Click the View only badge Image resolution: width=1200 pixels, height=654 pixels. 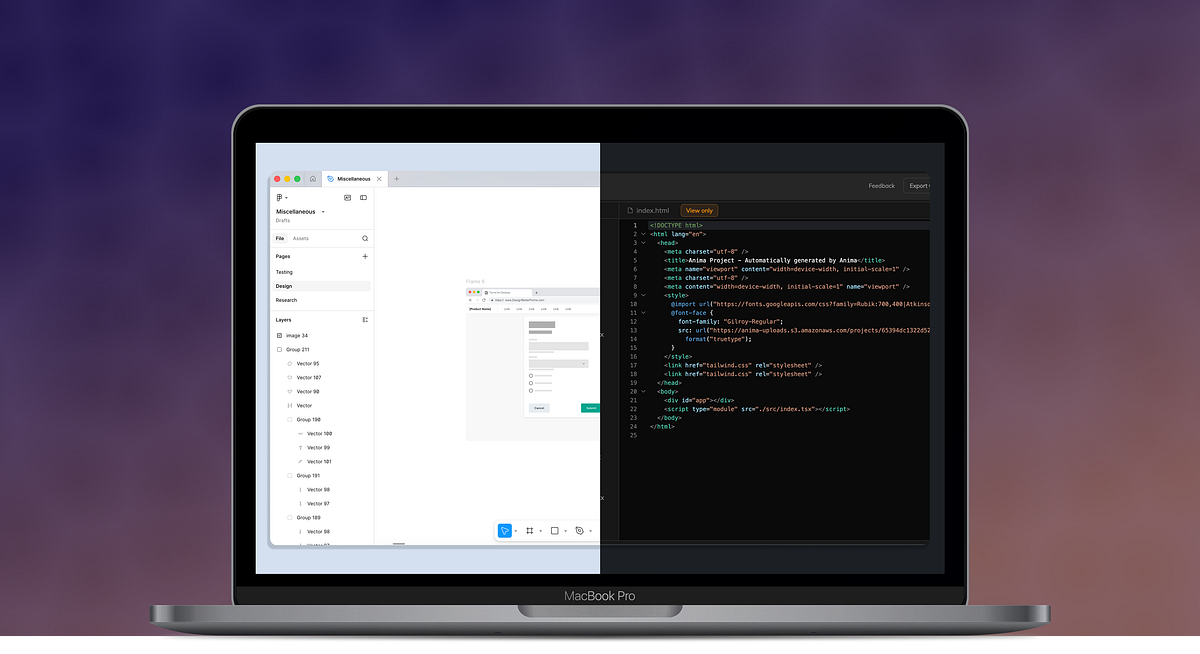coord(699,211)
